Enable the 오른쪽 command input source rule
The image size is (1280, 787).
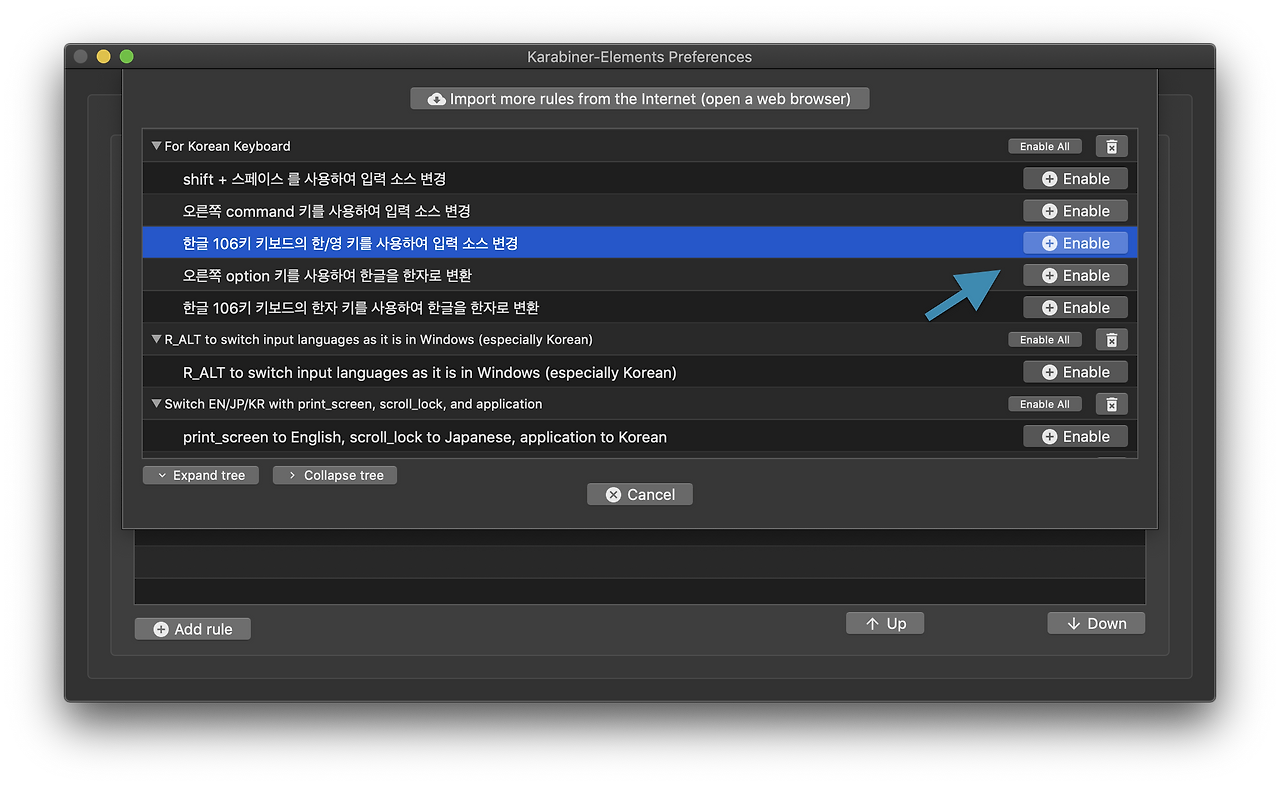click(x=1075, y=211)
